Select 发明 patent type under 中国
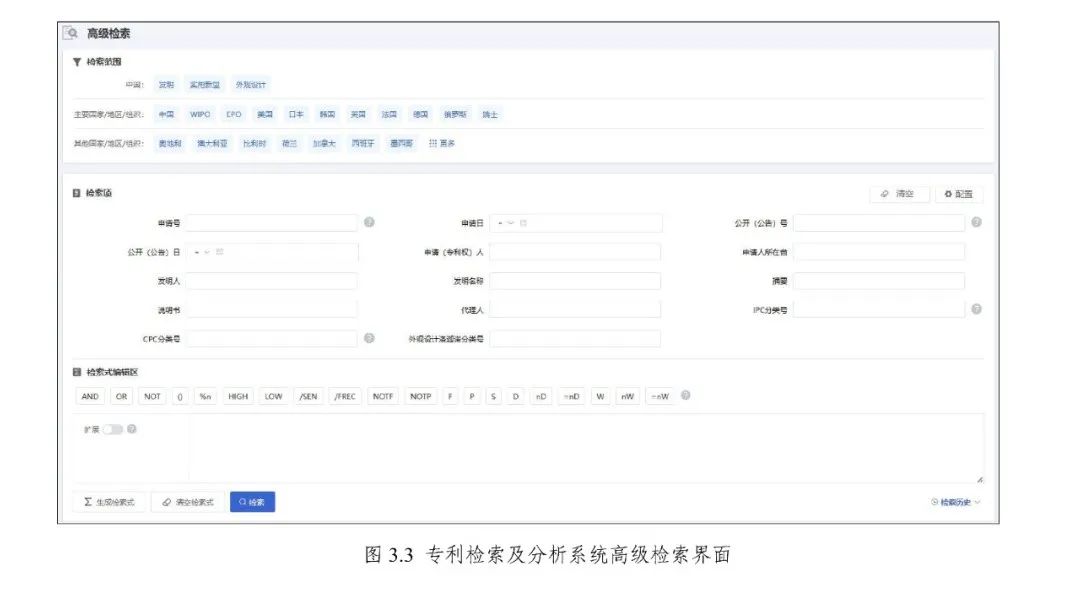The image size is (1067, 590). pyautogui.click(x=166, y=85)
